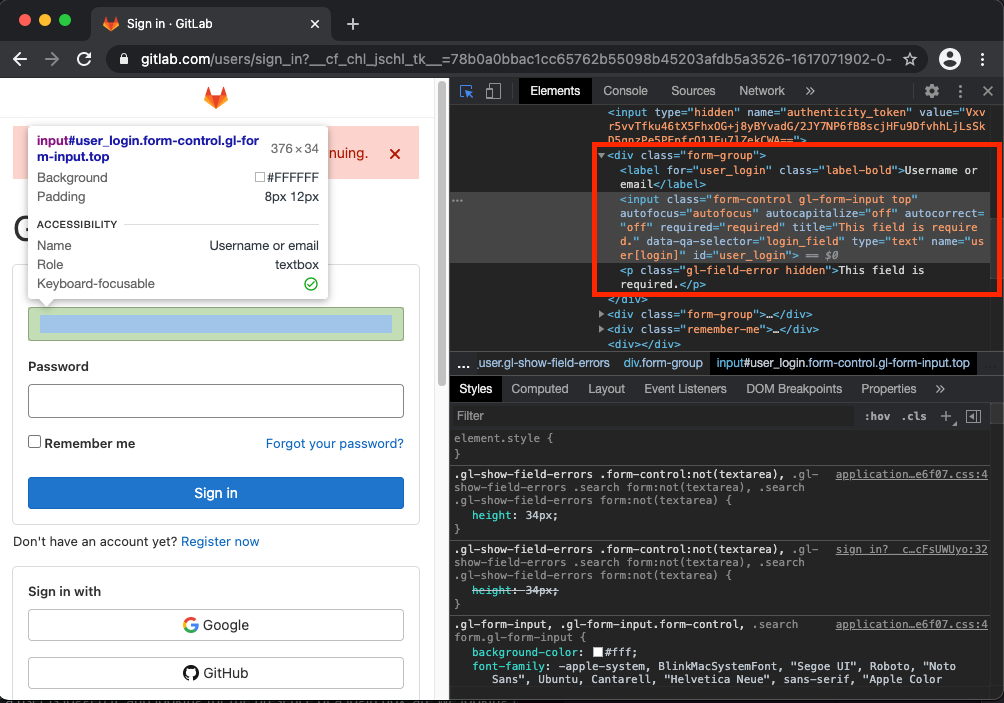Image resolution: width=1004 pixels, height=703 pixels.
Task: Show more DevTools tabs after Network
Action: [810, 91]
